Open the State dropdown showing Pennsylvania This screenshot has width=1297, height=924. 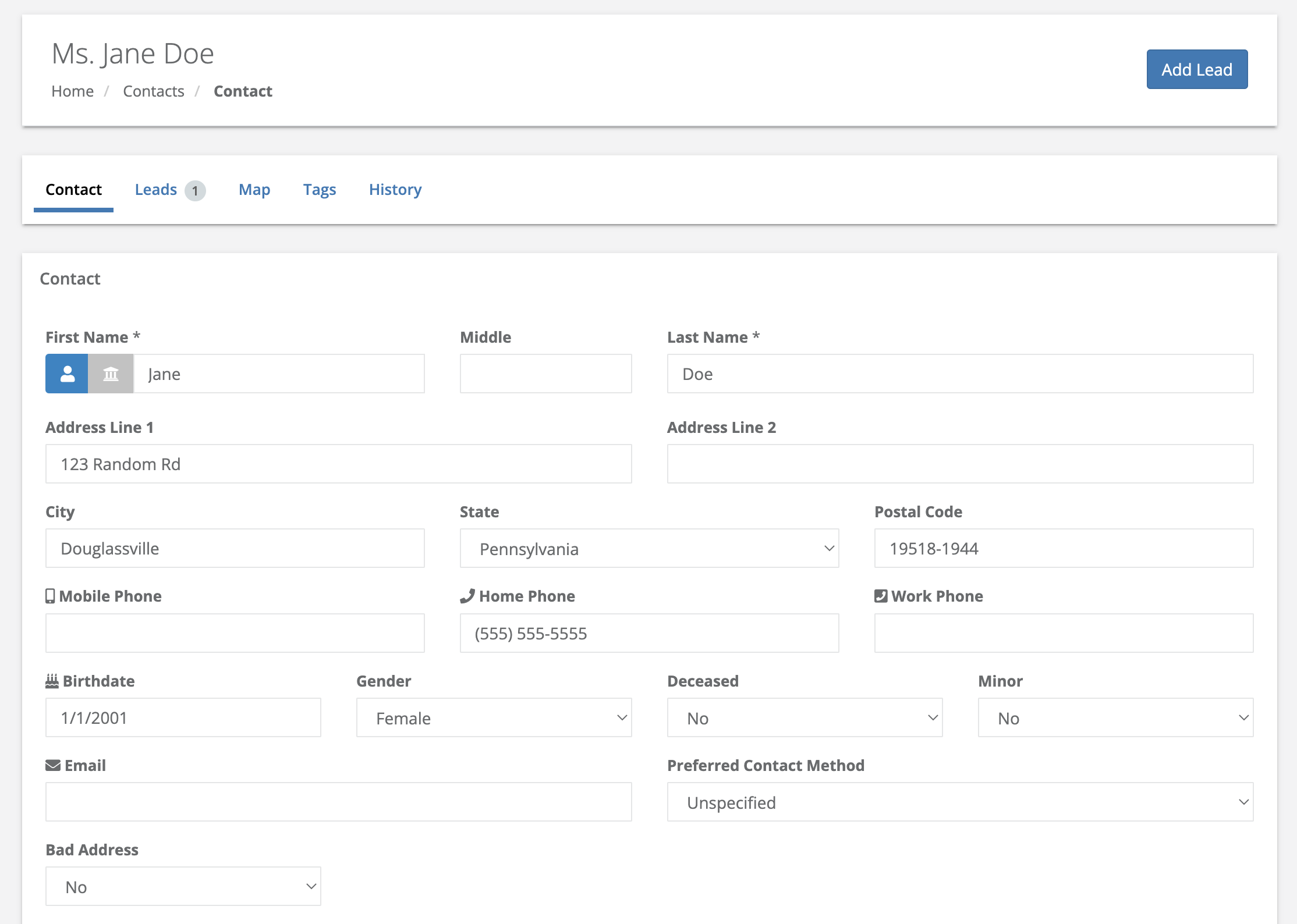pos(649,548)
